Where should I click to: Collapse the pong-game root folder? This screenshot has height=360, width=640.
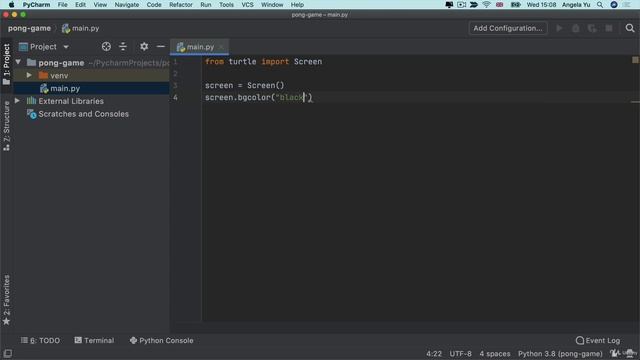coord(18,62)
